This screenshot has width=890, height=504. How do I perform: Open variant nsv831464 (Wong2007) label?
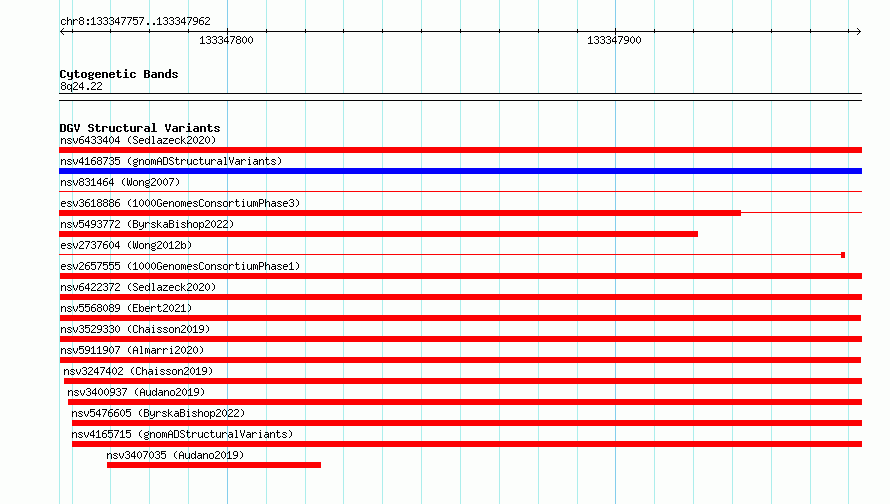(x=120, y=182)
